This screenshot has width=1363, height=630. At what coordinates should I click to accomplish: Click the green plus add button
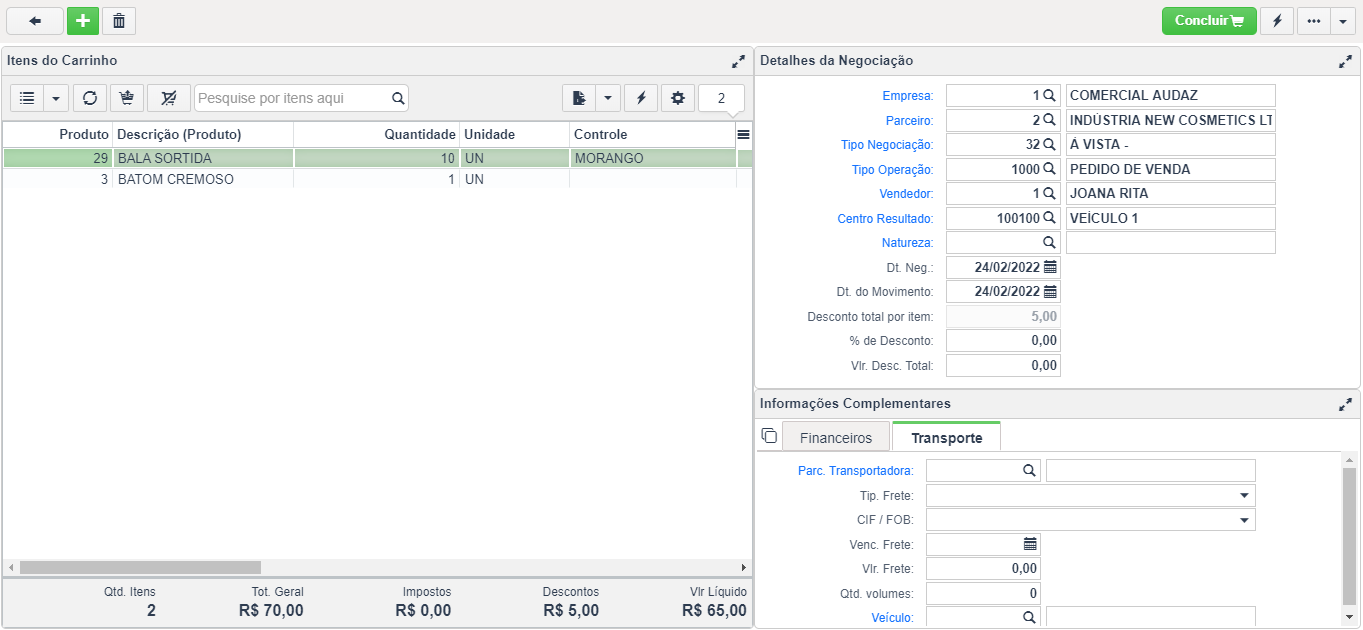click(x=83, y=20)
